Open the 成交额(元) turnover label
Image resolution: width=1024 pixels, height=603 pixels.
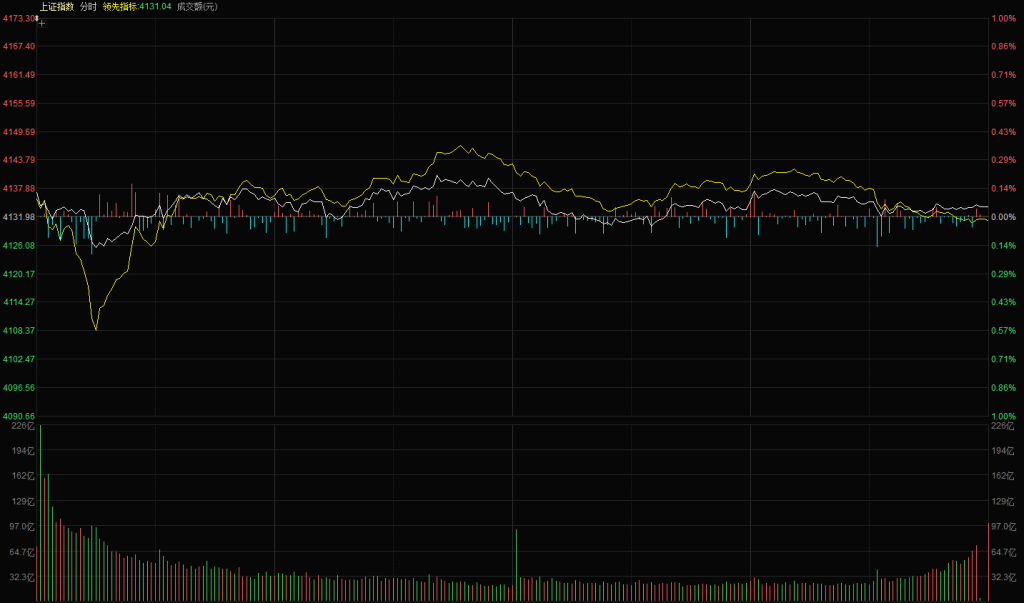[197, 6]
